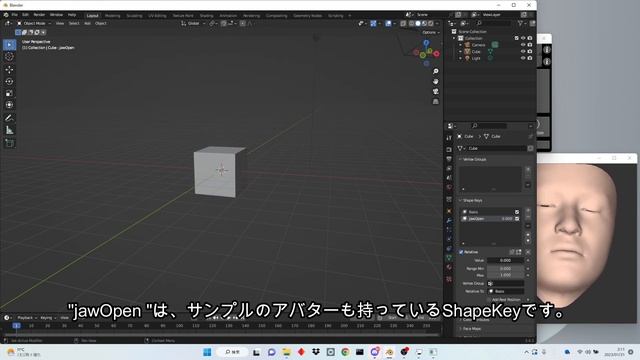Screen dimensions: 640x360
Task: Open the Texture properties checker tab
Action: tap(449, 279)
